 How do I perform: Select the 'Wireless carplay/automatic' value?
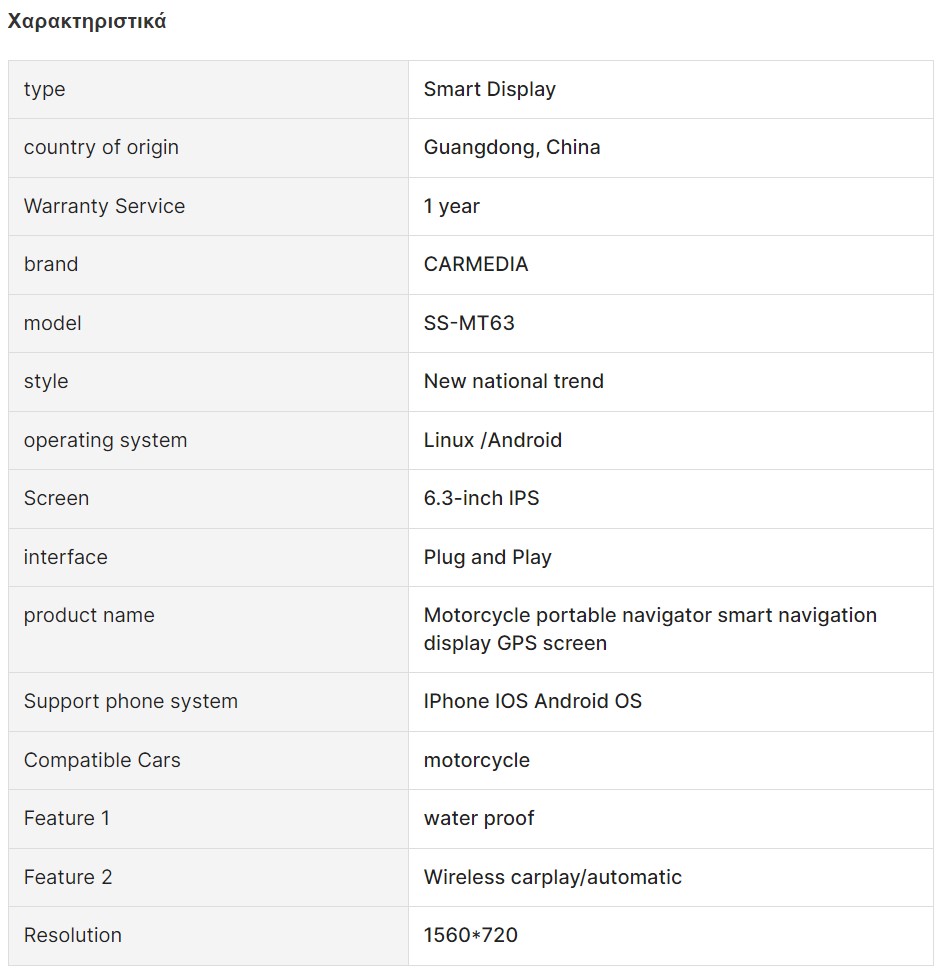[552, 877]
